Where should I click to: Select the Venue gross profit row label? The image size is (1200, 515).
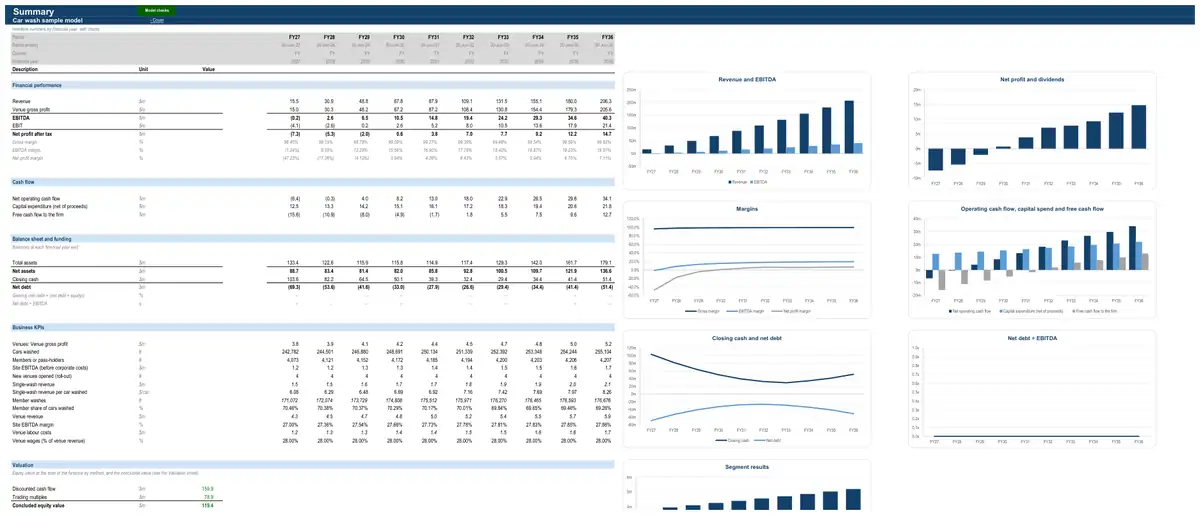click(29, 110)
